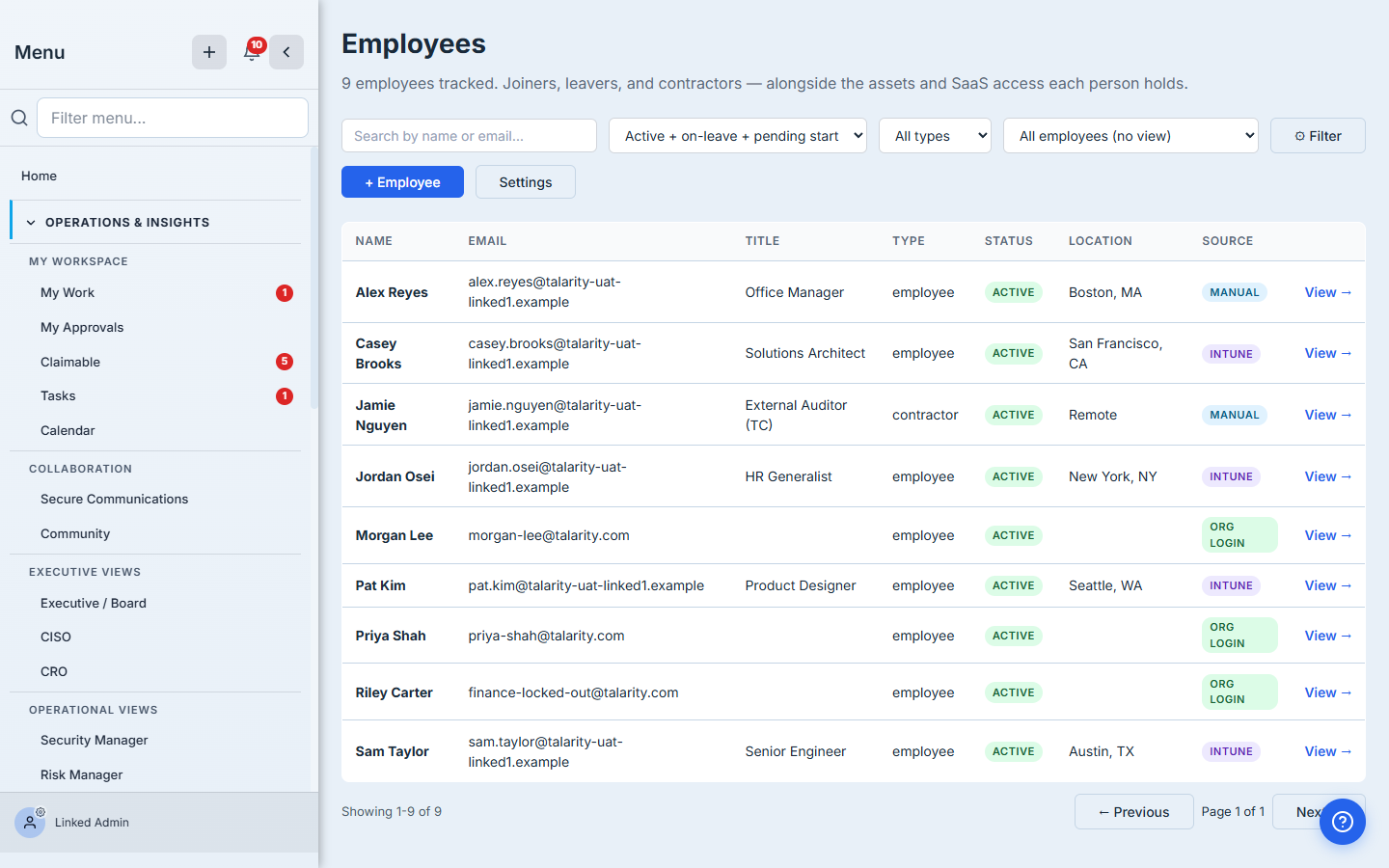
Task: Click Priya Shah name cell
Action: tap(391, 636)
